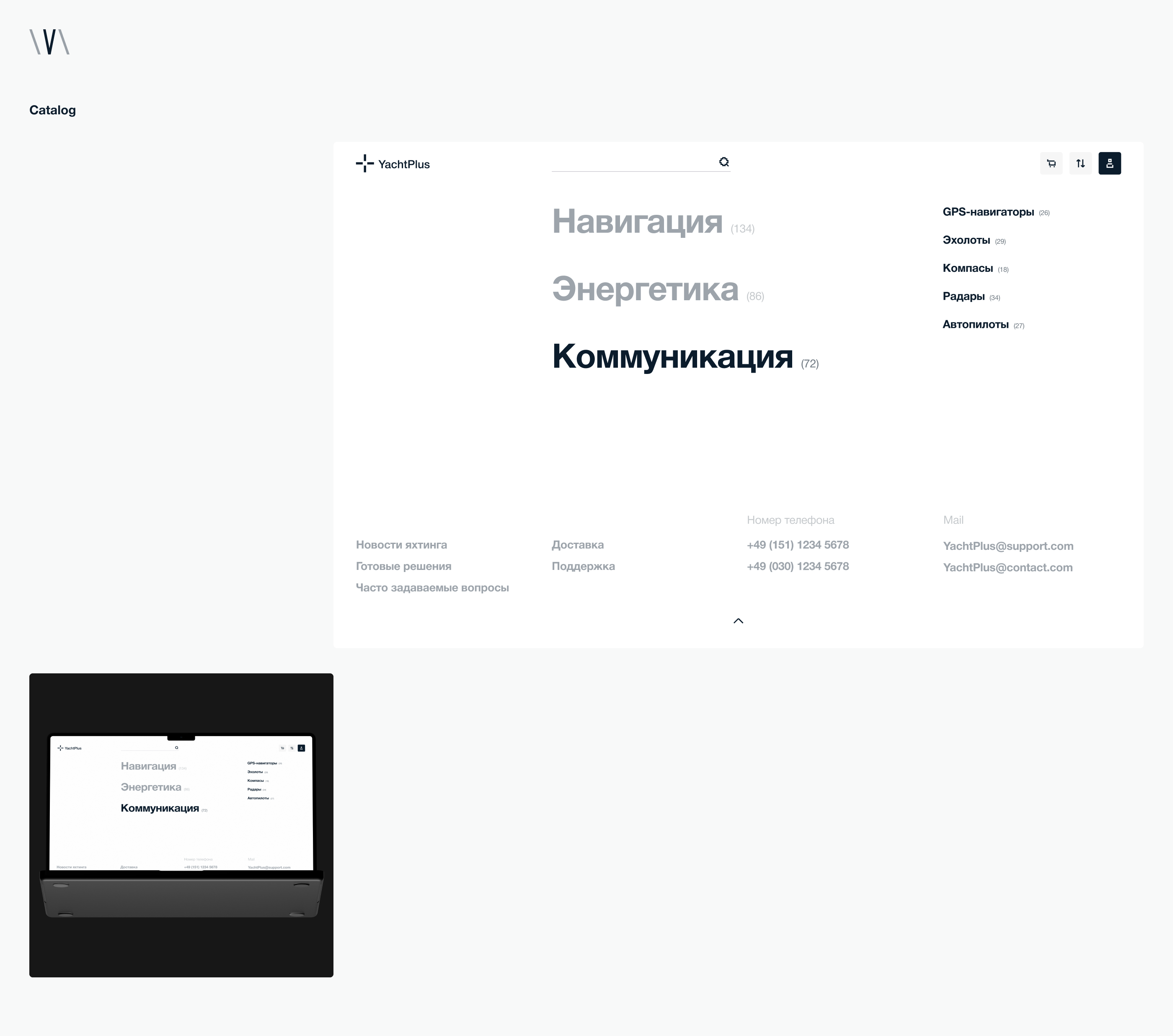Select the Коммуникация category
The image size is (1173, 1036).
pyautogui.click(x=672, y=356)
